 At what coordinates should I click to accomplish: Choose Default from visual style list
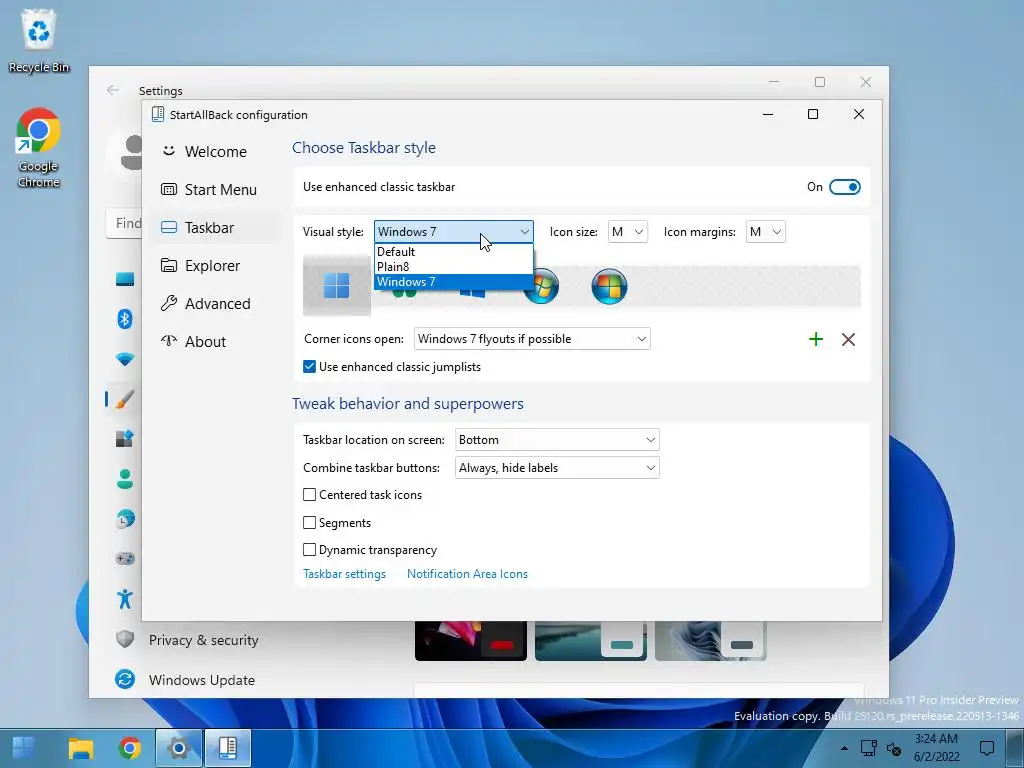point(454,251)
